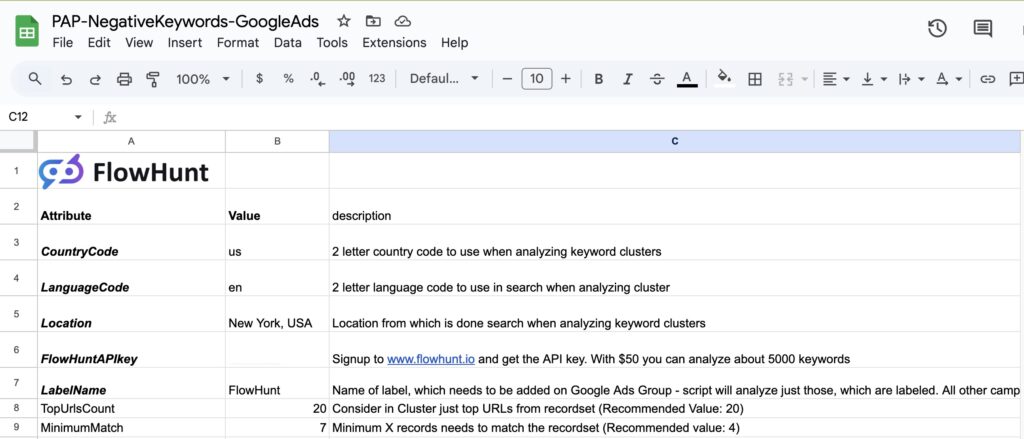Screen dimensions: 1024x439
Task: Open vertical align dropdown
Action: point(874,79)
